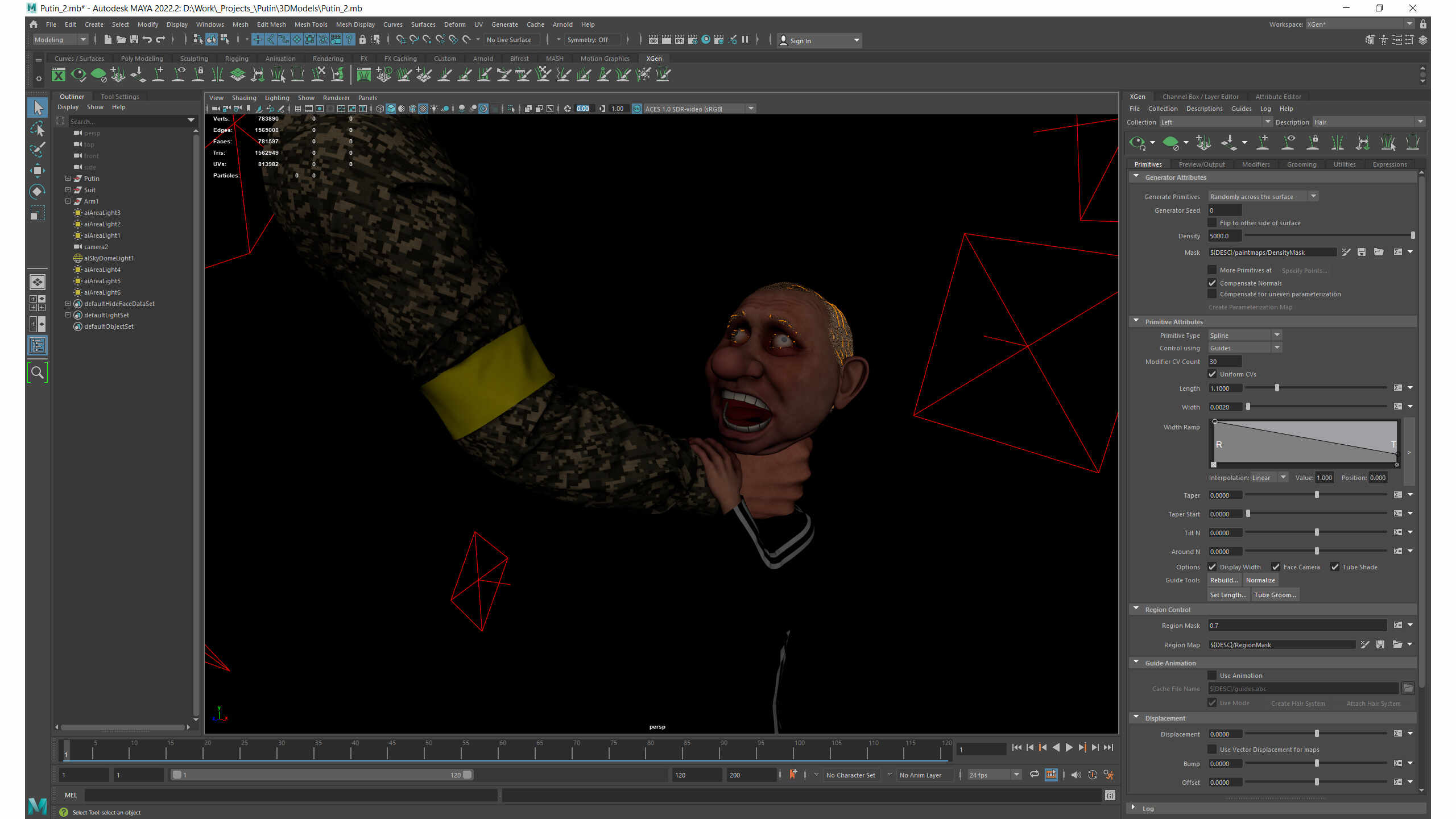The image size is (1456, 819).
Task: Uncheck the Uniform CVs checkbox
Action: coord(1212,374)
